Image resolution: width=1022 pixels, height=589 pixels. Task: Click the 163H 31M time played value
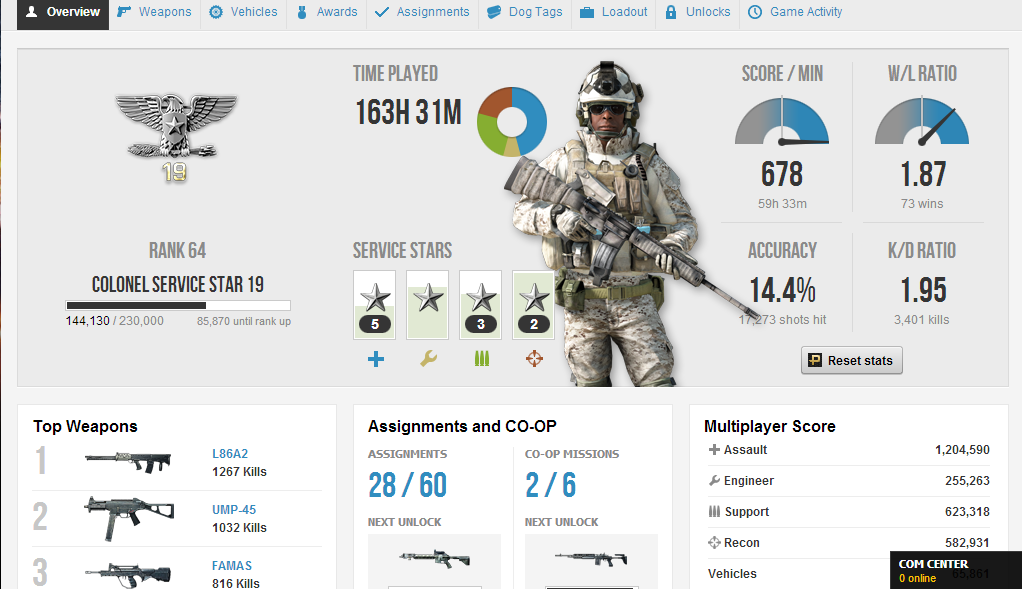408,112
